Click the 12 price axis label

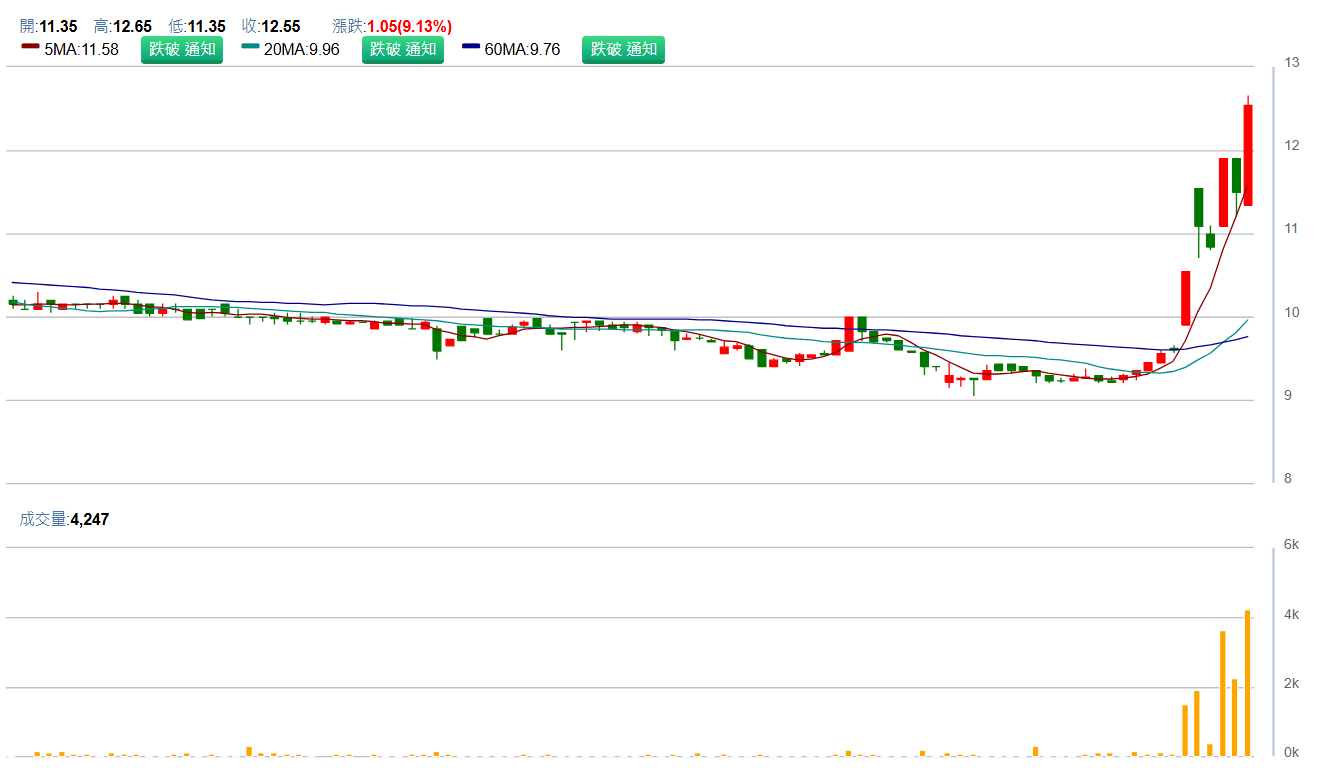point(1292,146)
